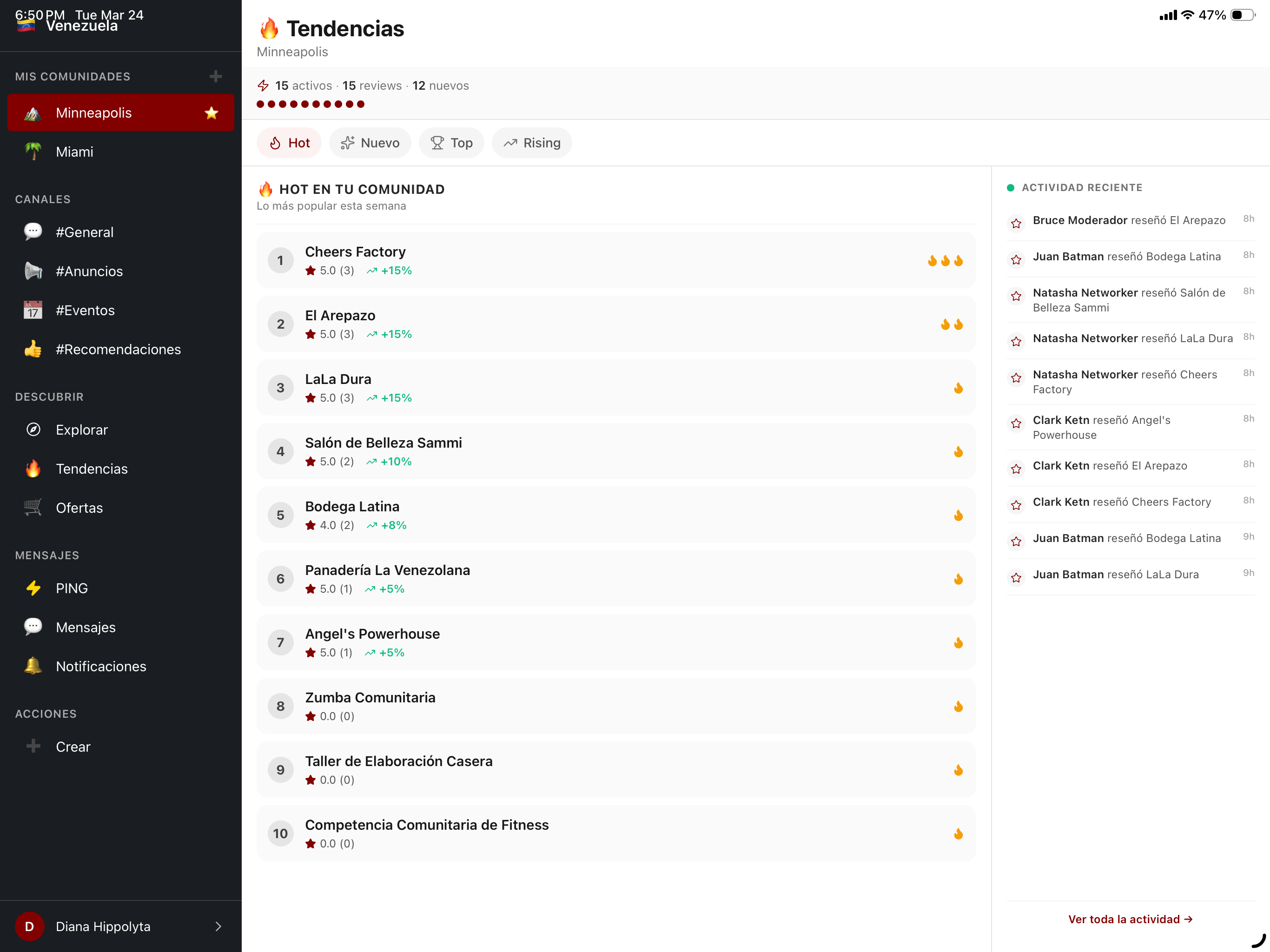Open the #General channel
Image resolution: width=1270 pixels, height=952 pixels.
(120, 232)
